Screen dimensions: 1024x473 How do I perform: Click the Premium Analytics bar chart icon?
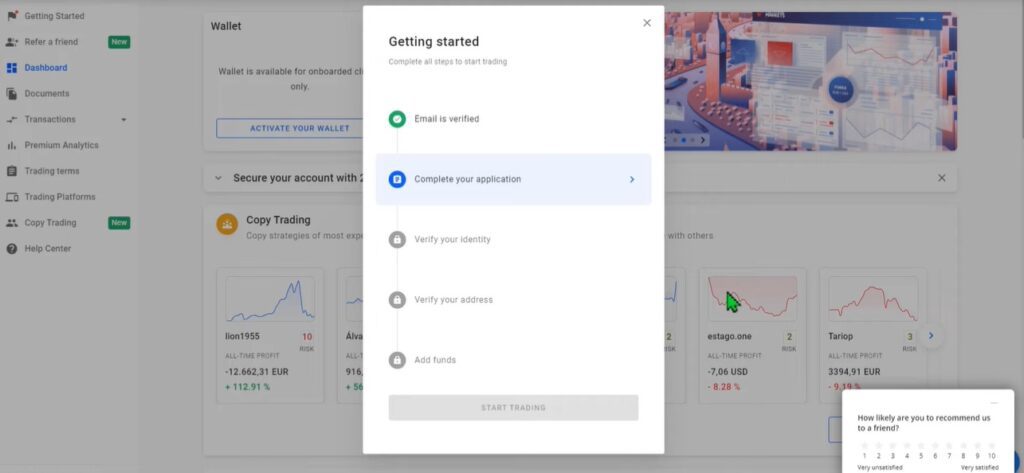[12, 145]
